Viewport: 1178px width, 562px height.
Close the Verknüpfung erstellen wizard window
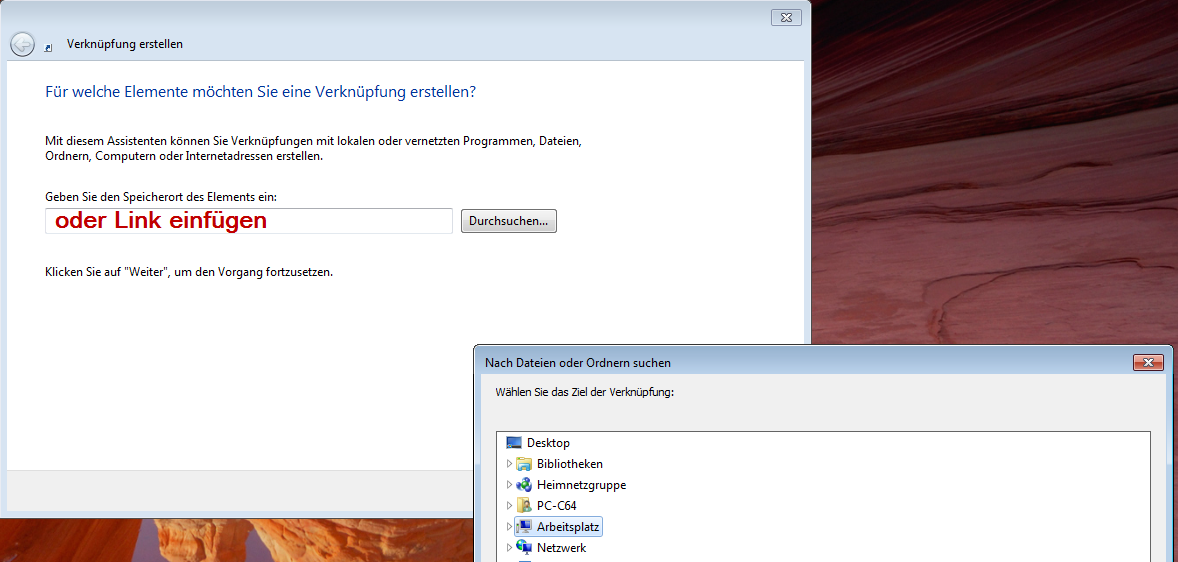pyautogui.click(x=786, y=17)
